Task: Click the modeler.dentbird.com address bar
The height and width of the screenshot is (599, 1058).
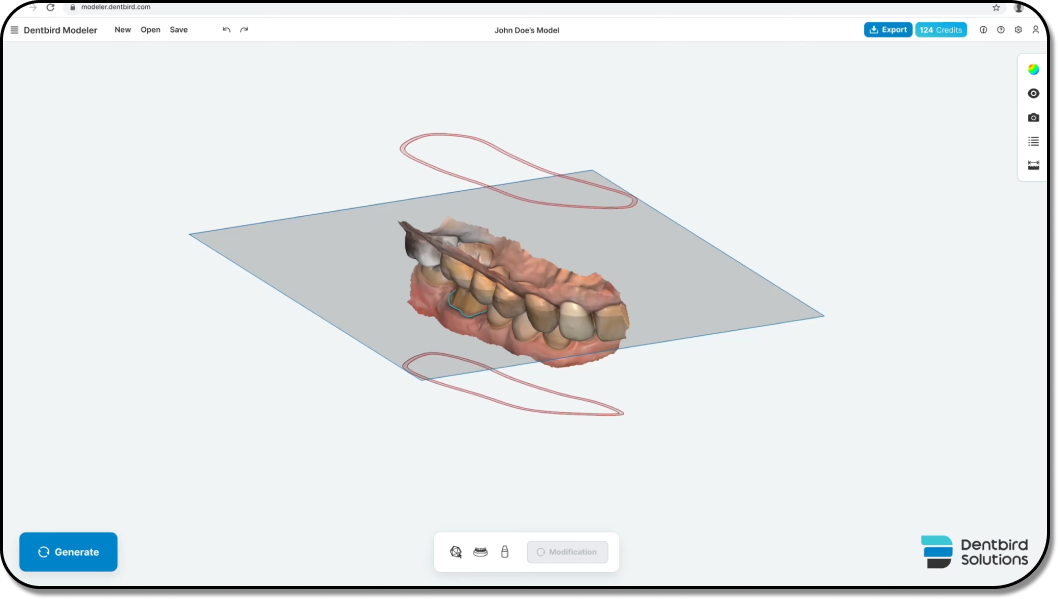Action: point(115,7)
